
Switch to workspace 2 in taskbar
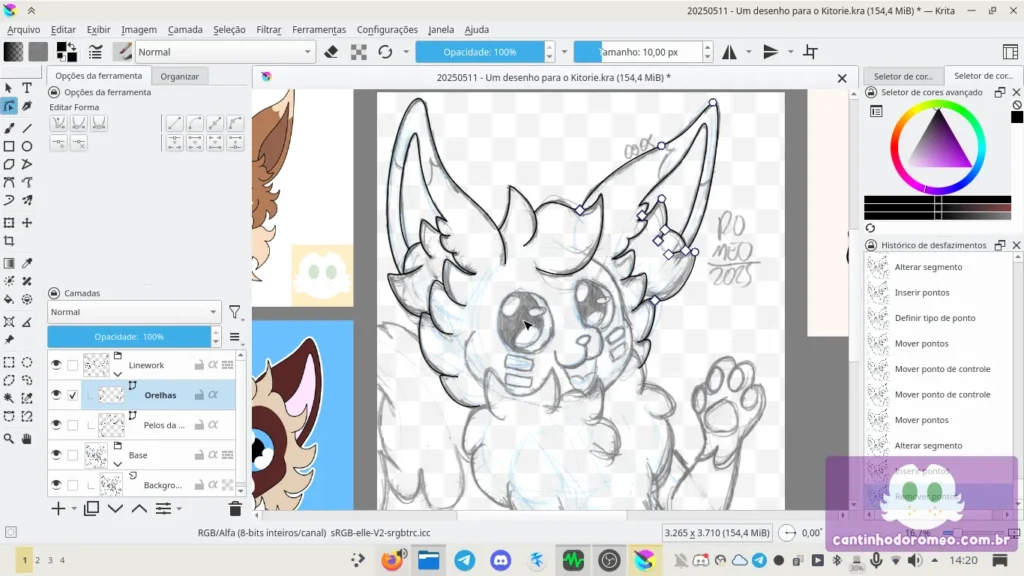point(37,560)
